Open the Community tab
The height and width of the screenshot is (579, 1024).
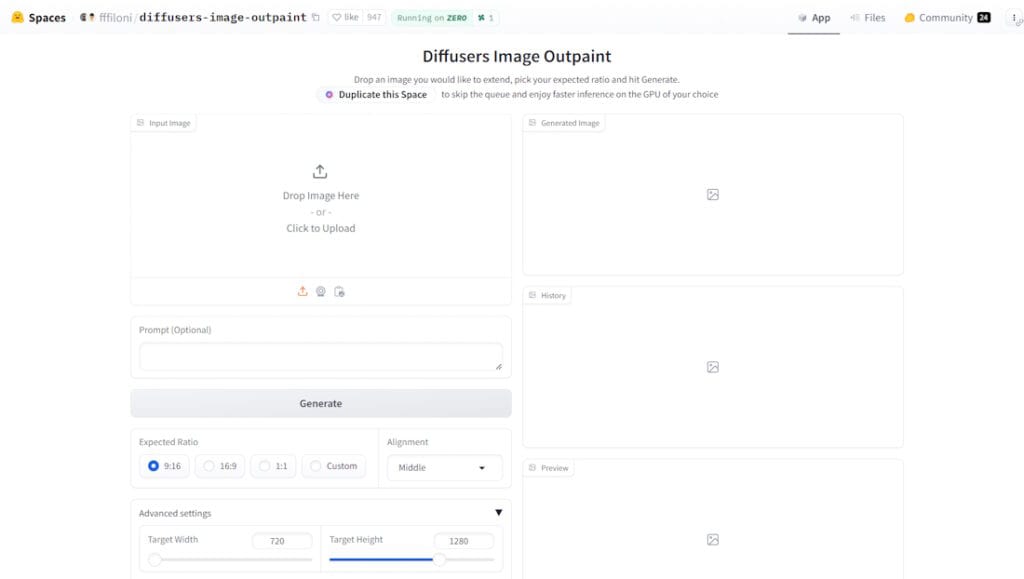point(946,18)
